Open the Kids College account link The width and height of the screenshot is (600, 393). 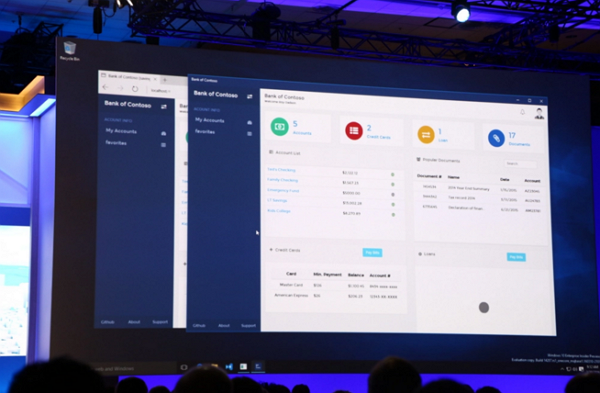pyautogui.click(x=279, y=211)
